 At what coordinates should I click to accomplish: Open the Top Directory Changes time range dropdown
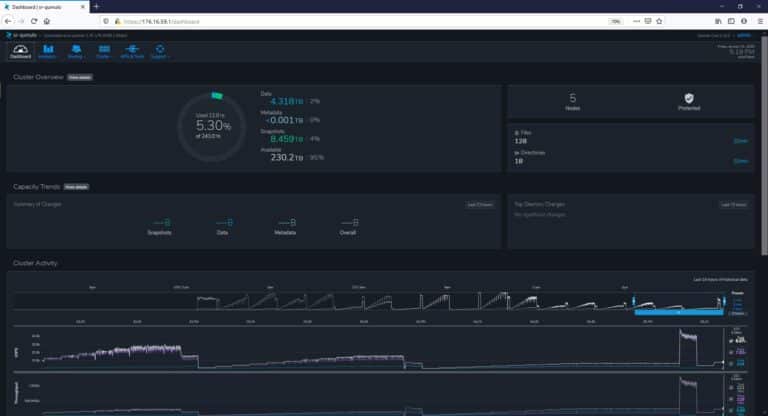click(x=733, y=205)
